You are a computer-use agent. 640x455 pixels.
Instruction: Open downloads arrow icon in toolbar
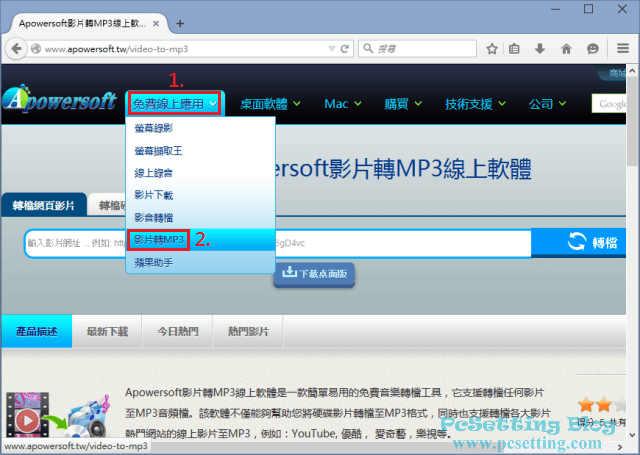[540, 49]
